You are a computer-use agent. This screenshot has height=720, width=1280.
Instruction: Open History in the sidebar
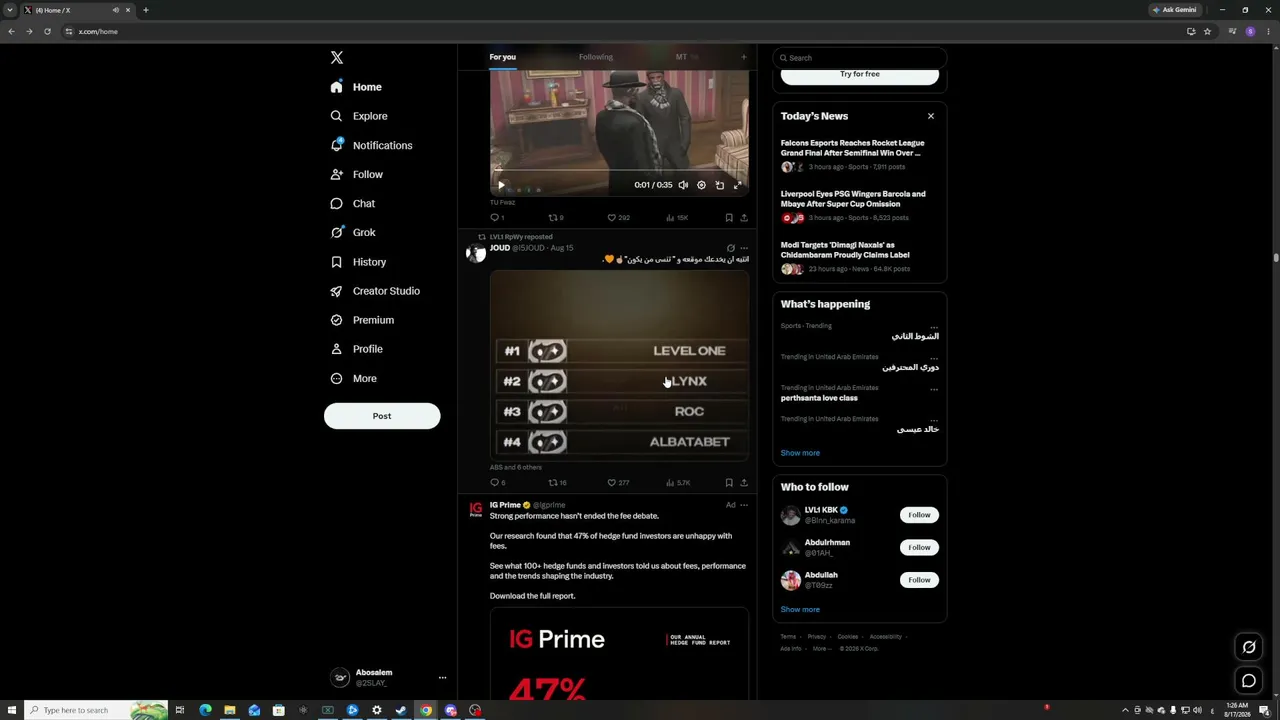358,262
